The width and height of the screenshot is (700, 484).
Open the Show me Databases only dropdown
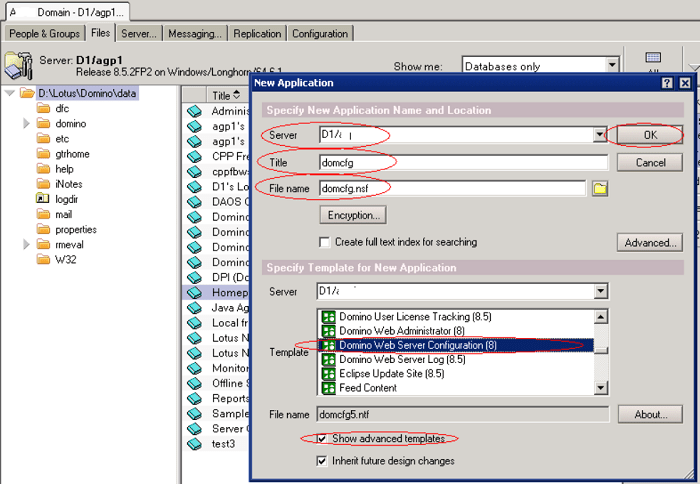612,66
